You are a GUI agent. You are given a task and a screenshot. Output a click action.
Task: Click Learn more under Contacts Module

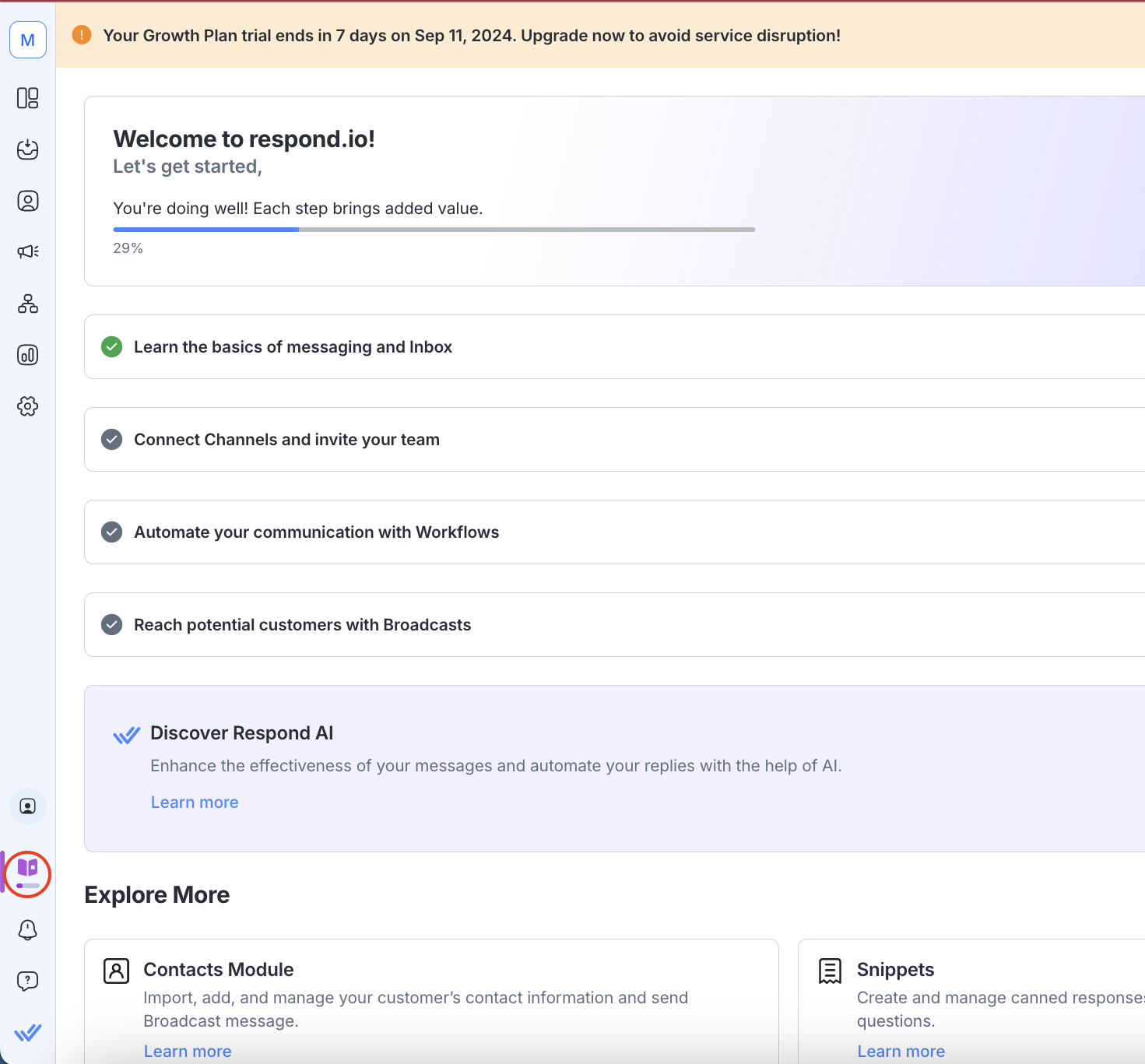(188, 1051)
